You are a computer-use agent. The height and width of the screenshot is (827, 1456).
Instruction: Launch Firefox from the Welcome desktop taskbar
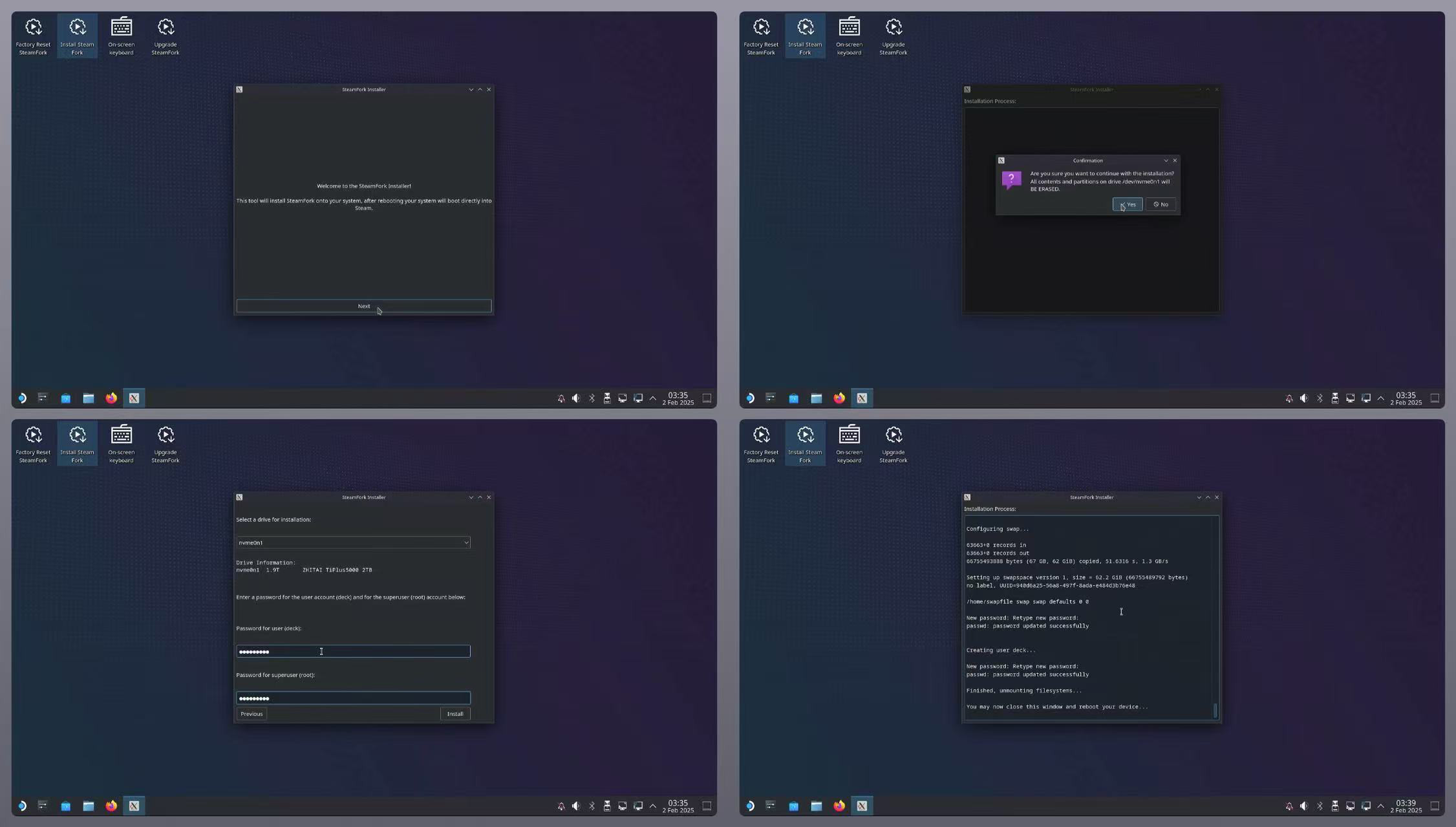tap(111, 398)
